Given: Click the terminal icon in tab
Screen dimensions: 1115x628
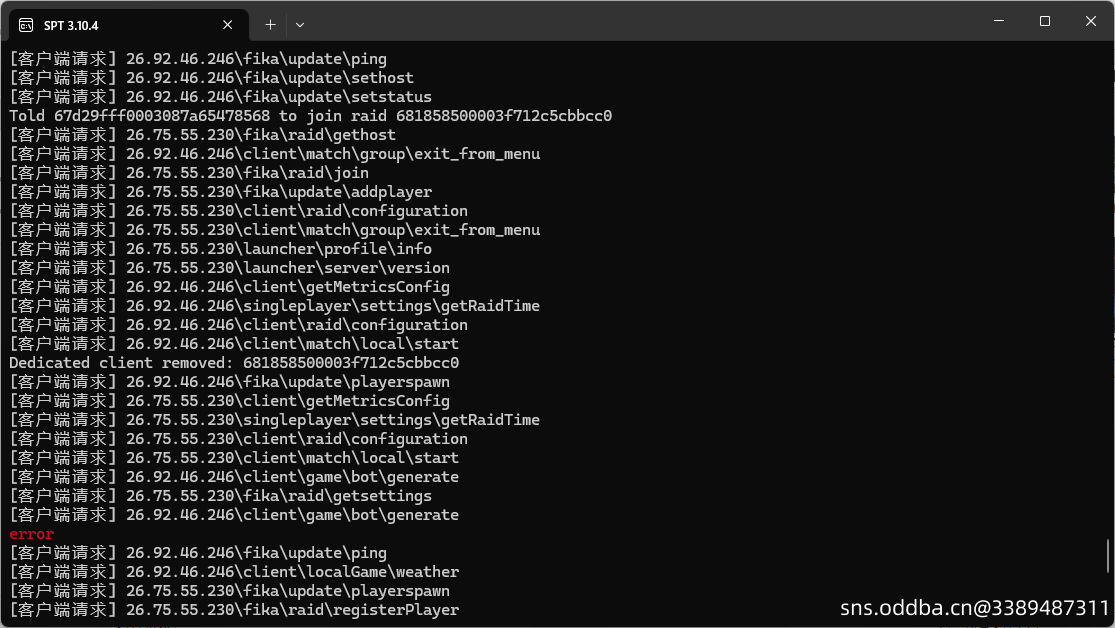Looking at the screenshot, I should tap(26, 26).
